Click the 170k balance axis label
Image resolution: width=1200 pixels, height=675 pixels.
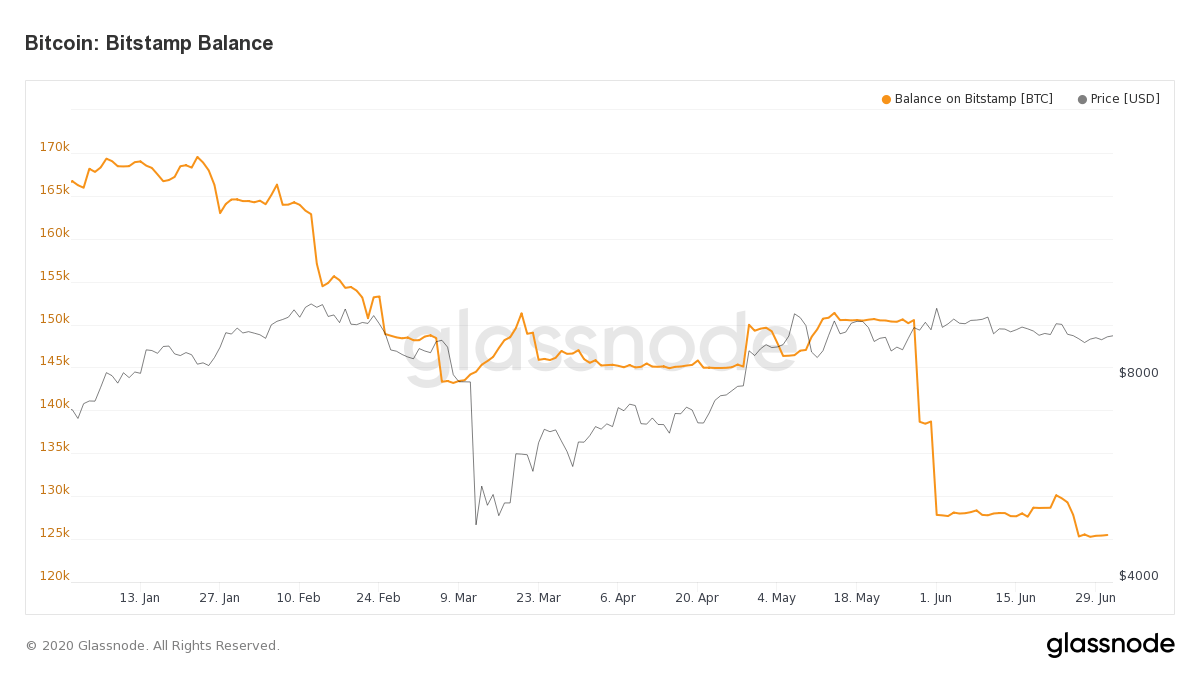pyautogui.click(x=54, y=147)
